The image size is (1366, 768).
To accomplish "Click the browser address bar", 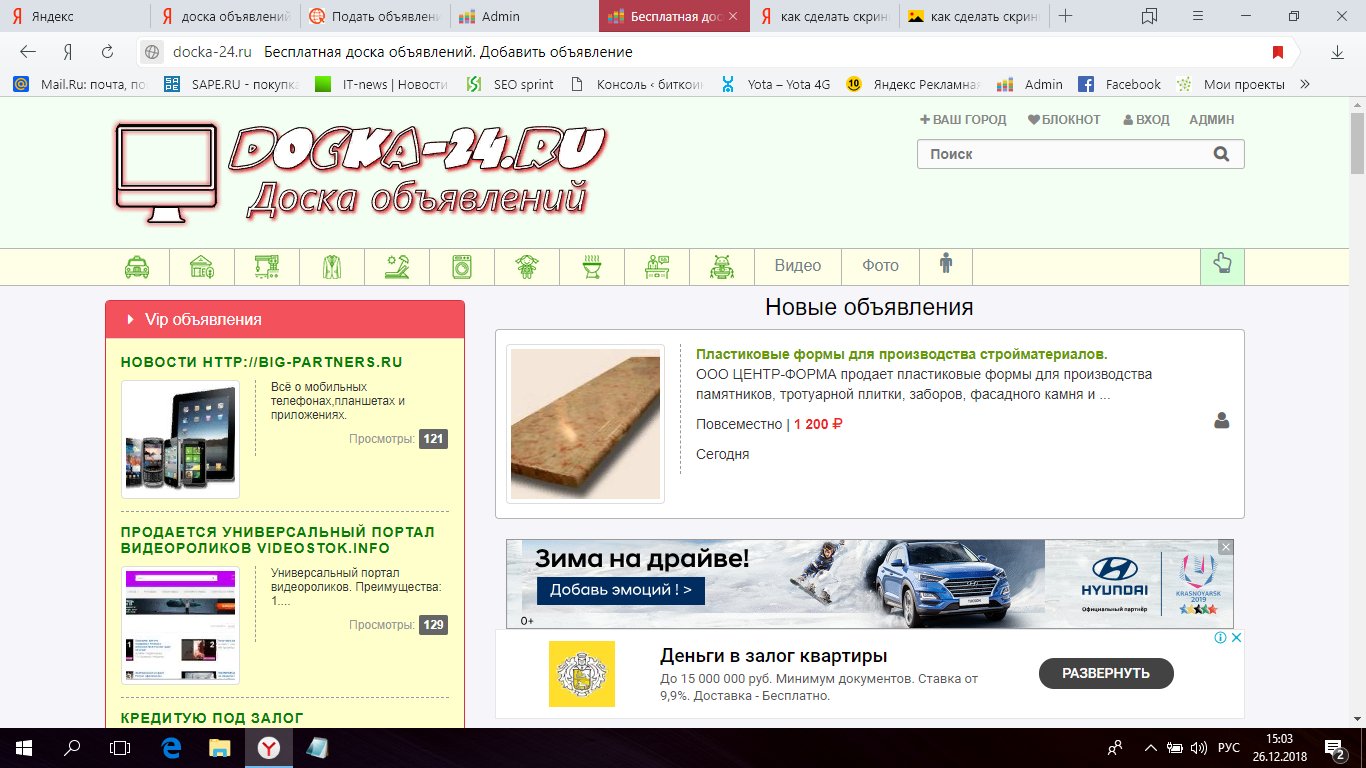I will [718, 52].
